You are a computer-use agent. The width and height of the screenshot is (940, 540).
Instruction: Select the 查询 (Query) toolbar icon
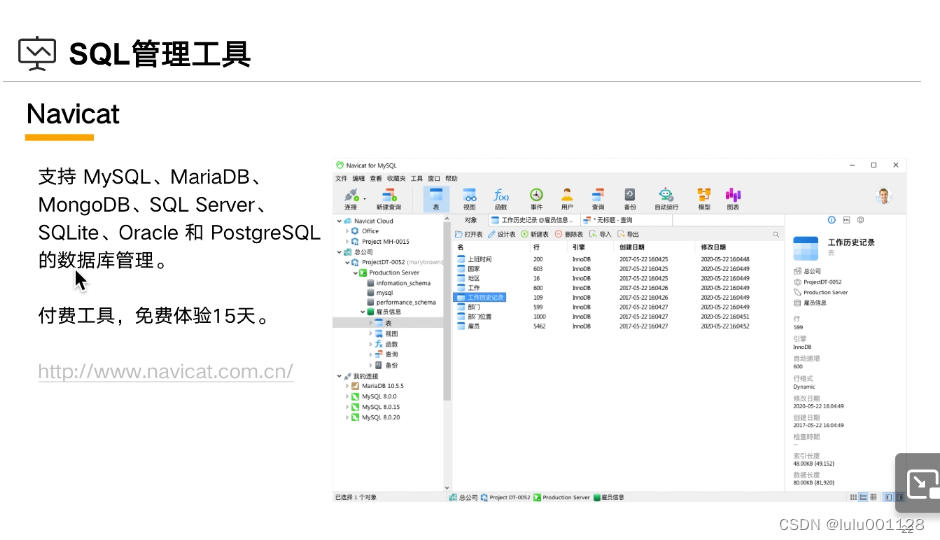[x=598, y=198]
